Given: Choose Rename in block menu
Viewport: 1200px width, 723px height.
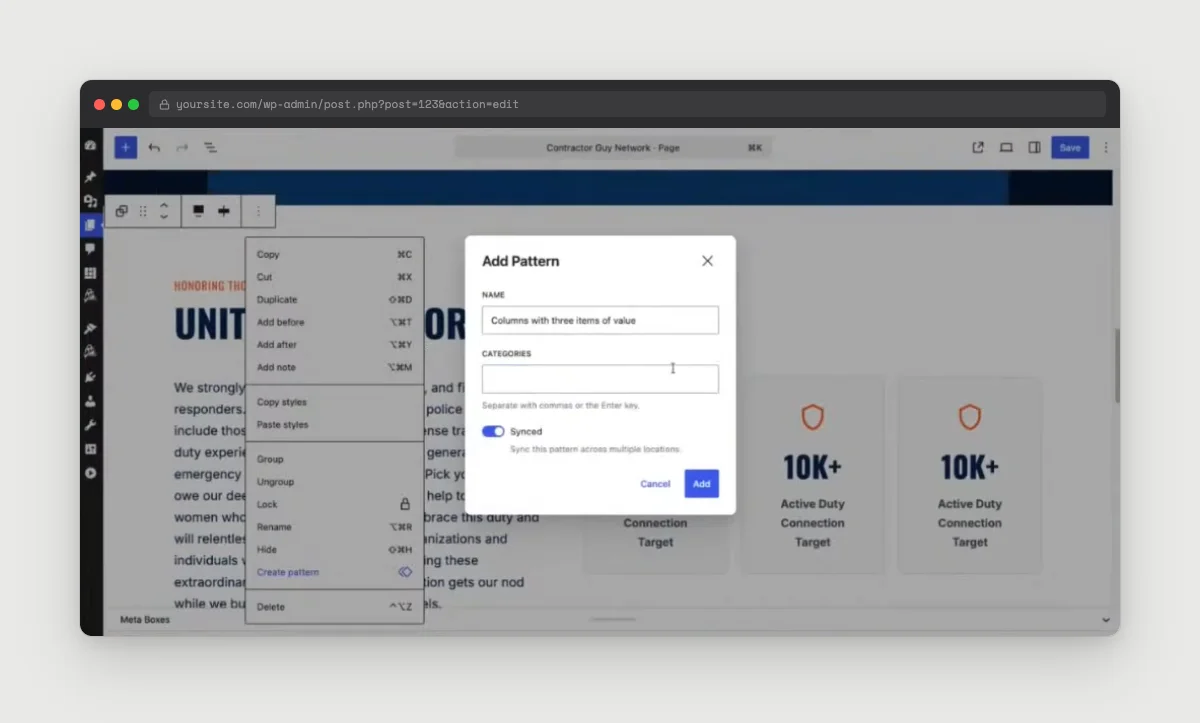Looking at the screenshot, I should click(335, 527).
